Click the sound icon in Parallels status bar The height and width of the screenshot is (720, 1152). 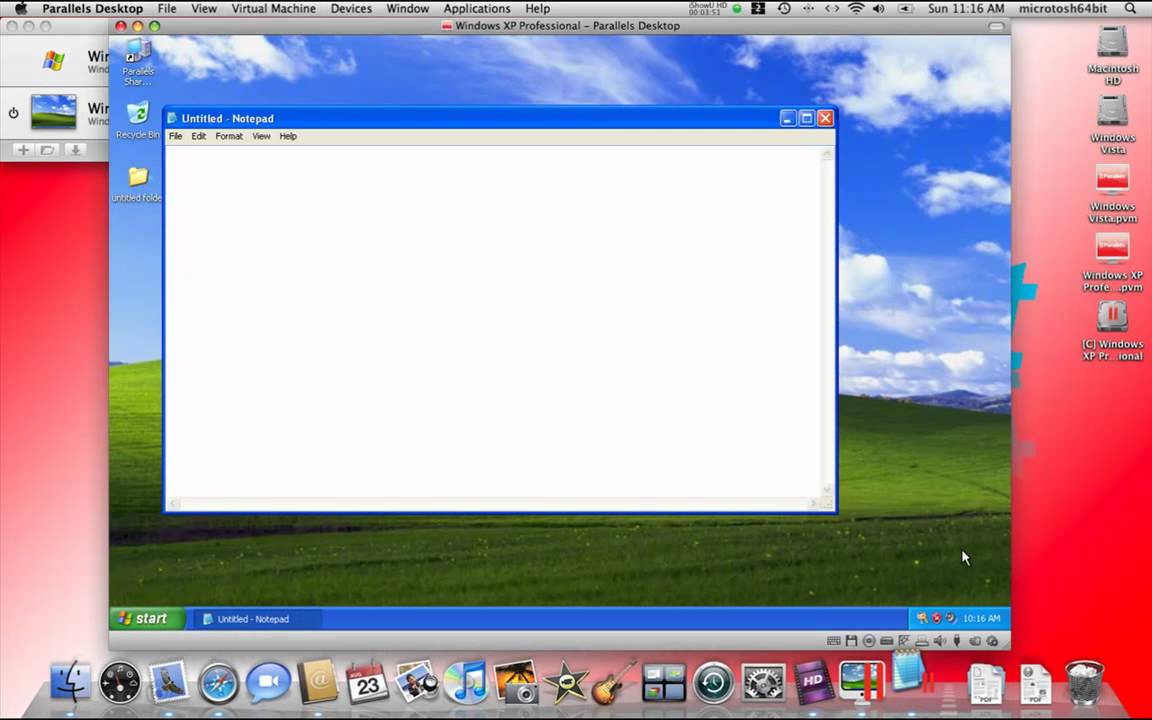coord(940,641)
